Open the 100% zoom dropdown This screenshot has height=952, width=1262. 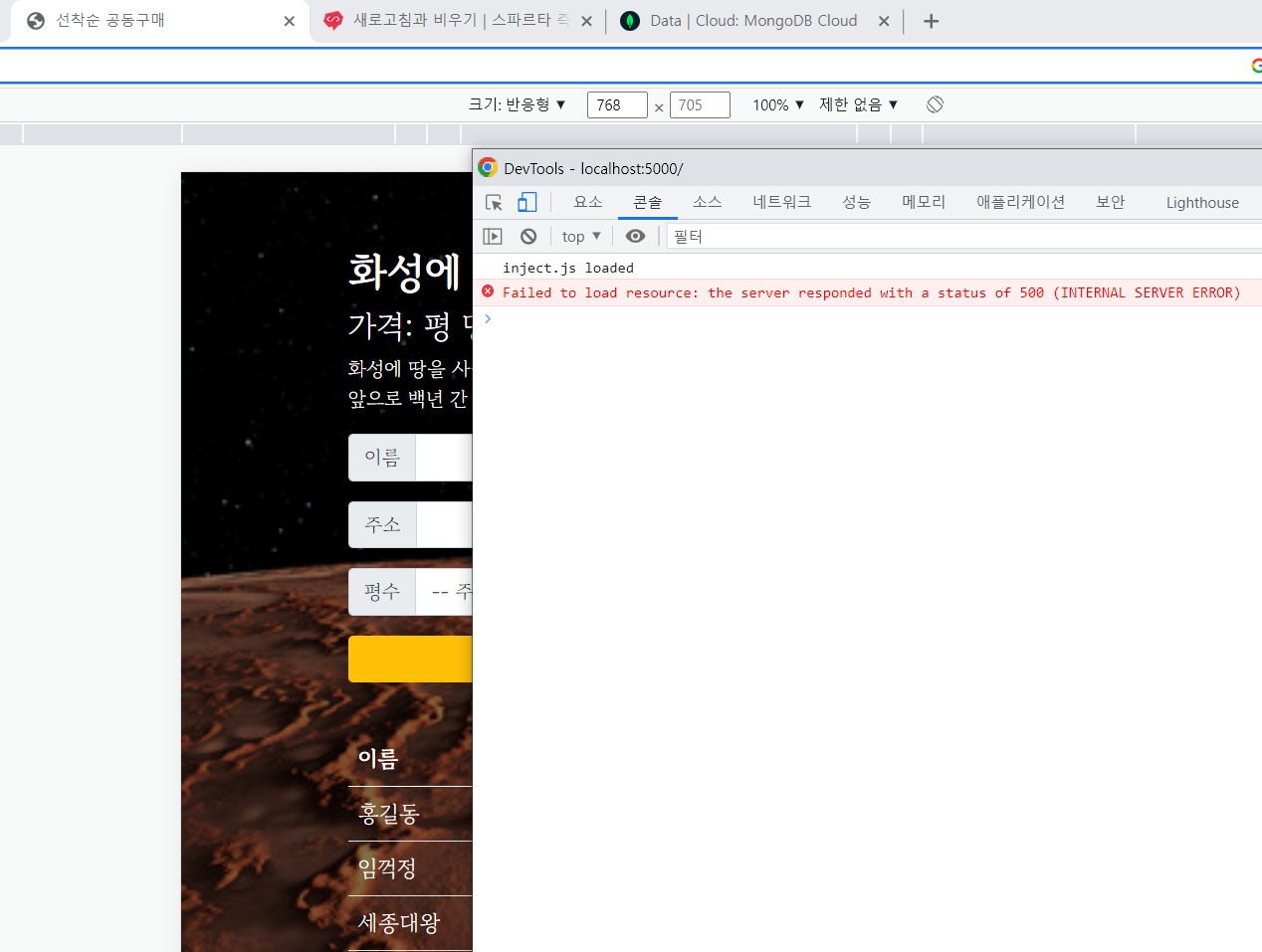point(778,104)
